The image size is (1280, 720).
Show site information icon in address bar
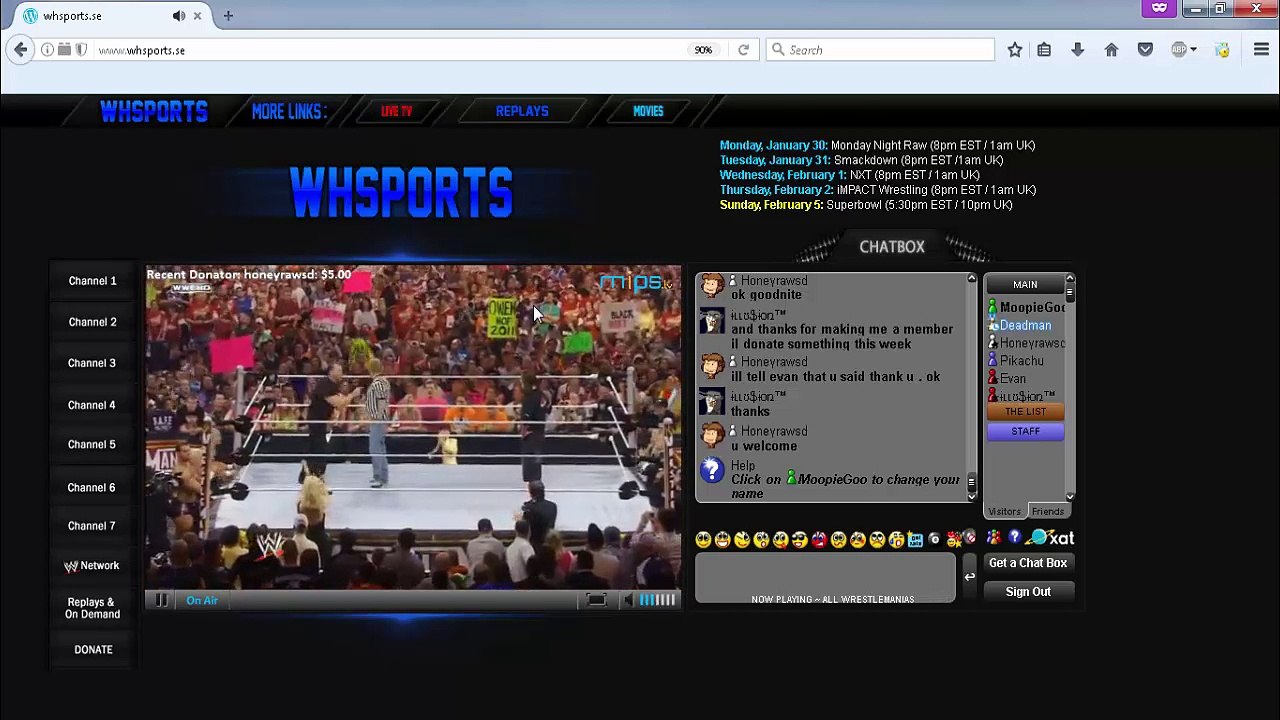pos(47,50)
